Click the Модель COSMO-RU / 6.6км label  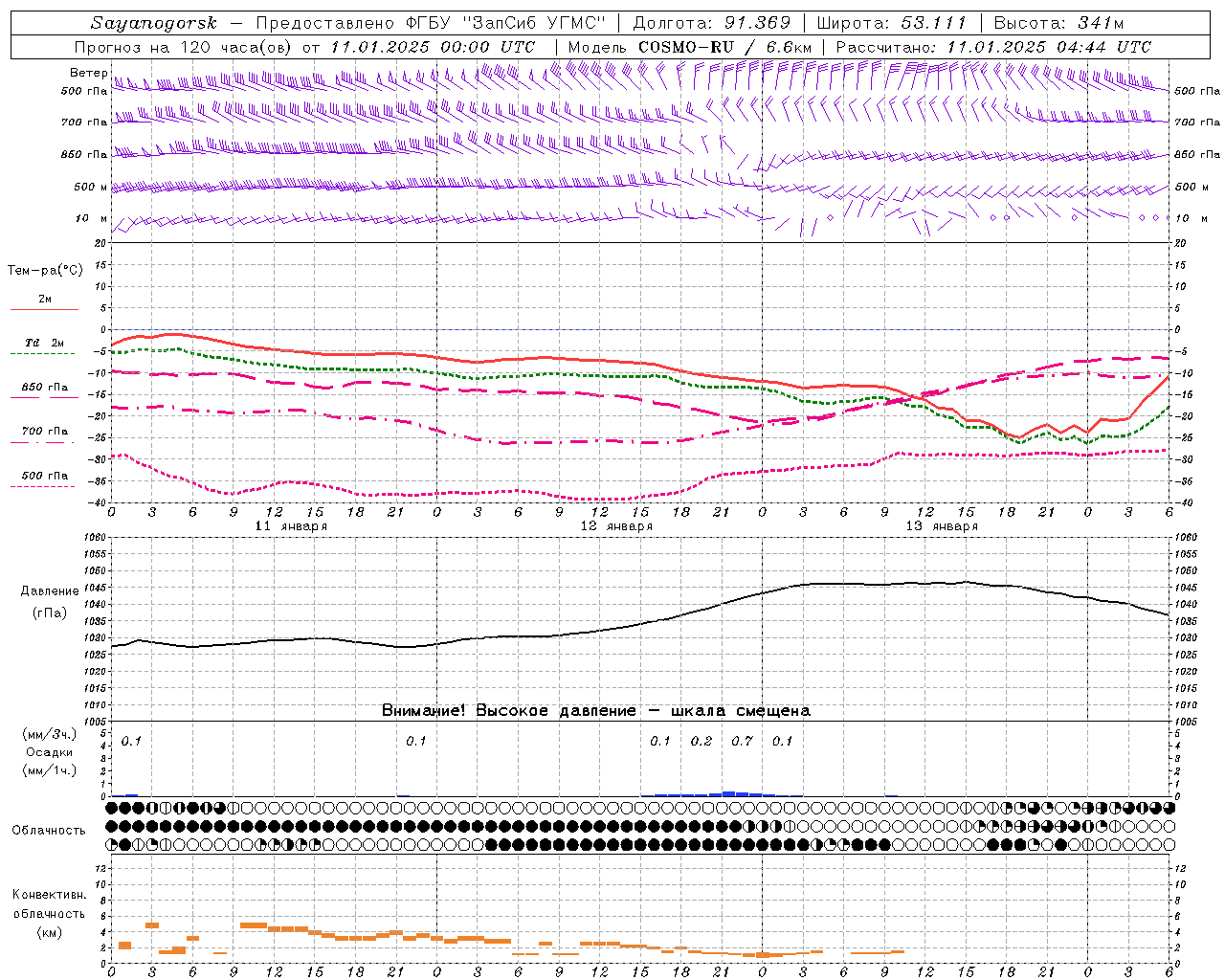(x=689, y=47)
